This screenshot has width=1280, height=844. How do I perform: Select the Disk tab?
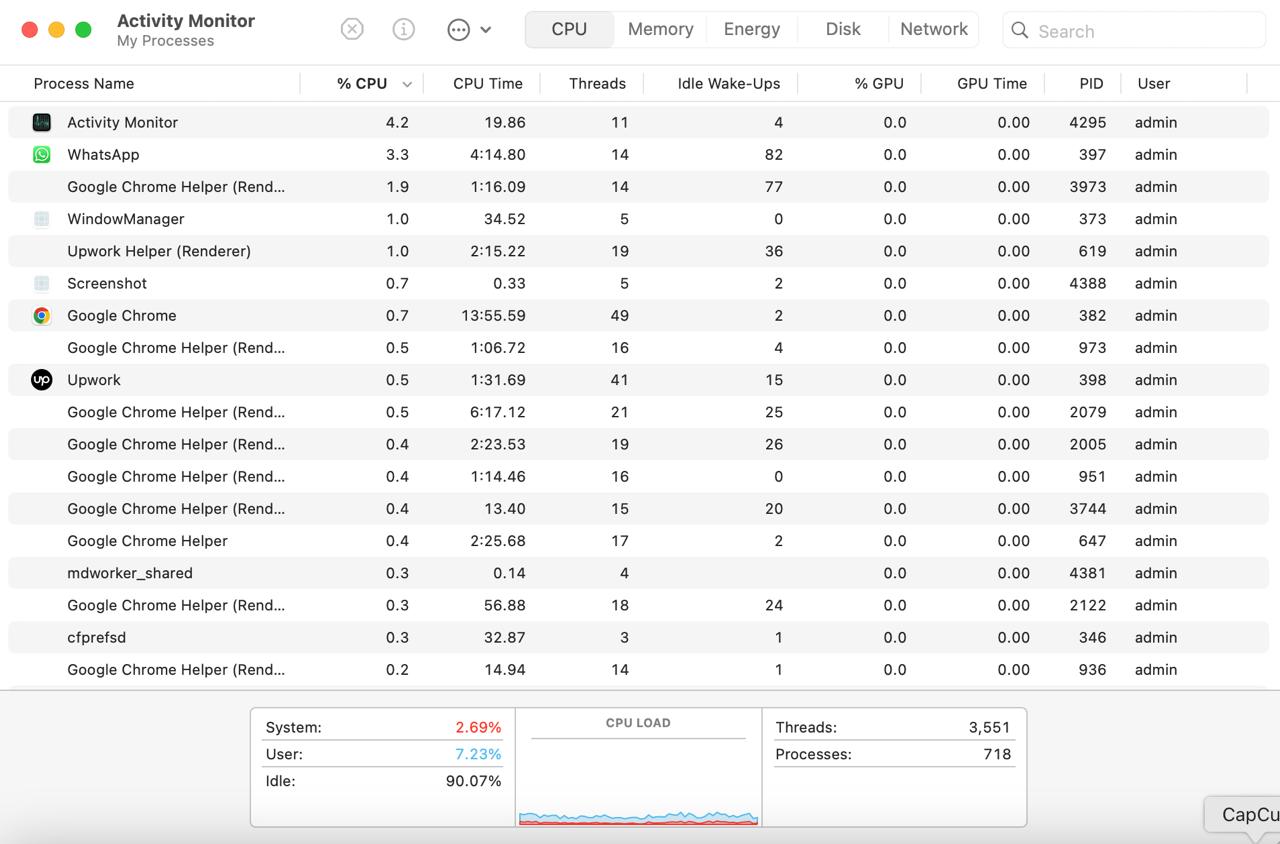[842, 29]
